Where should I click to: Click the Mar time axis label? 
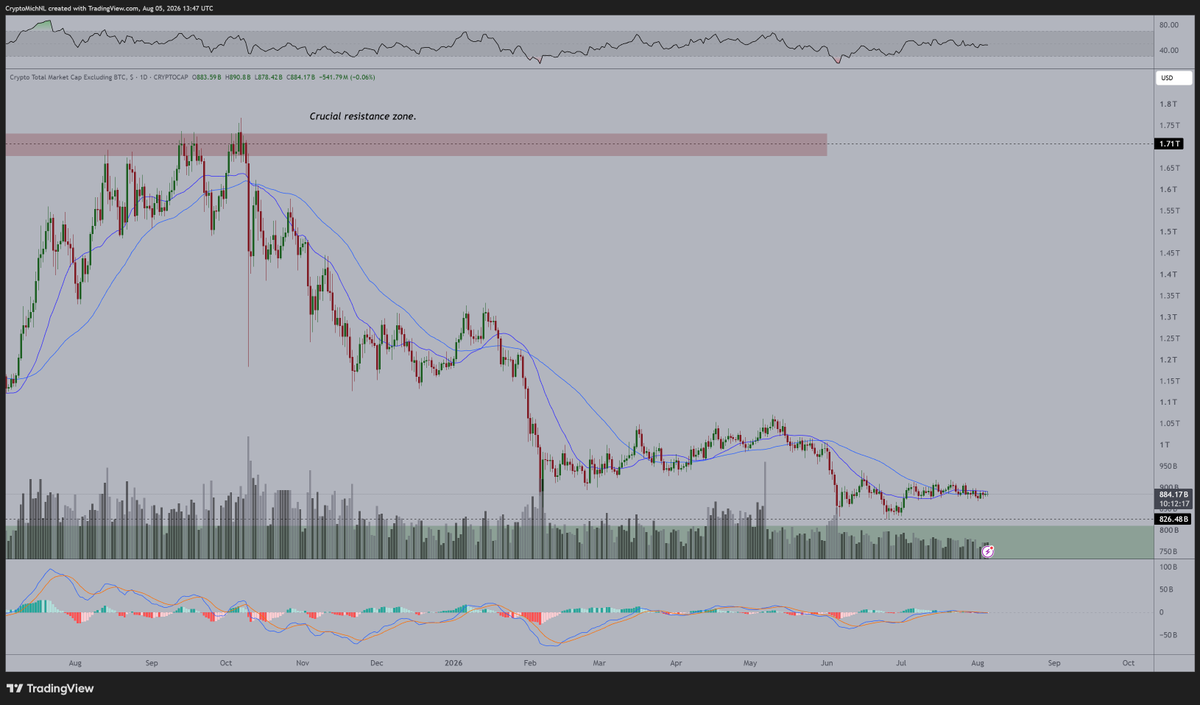(600, 662)
